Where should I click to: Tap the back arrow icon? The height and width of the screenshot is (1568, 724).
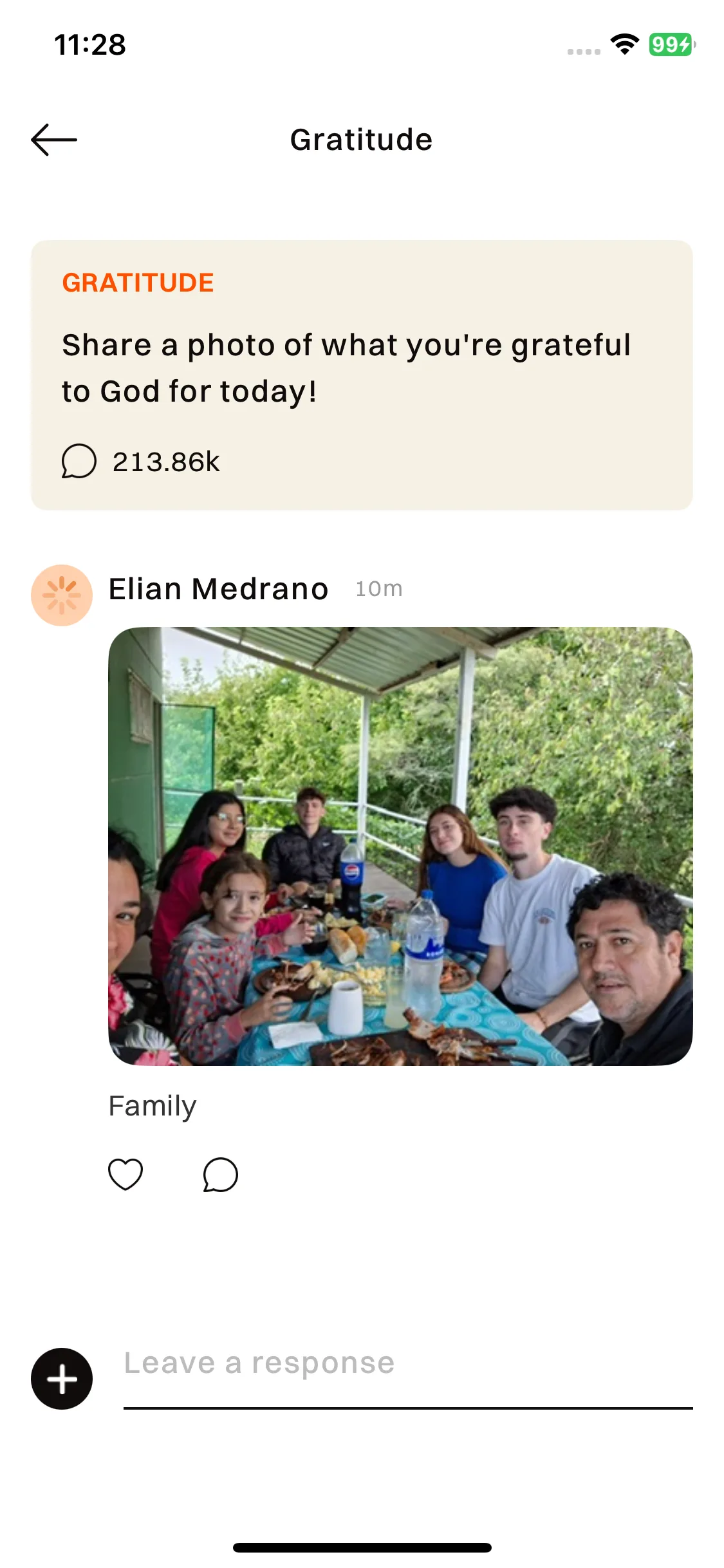pyautogui.click(x=54, y=140)
